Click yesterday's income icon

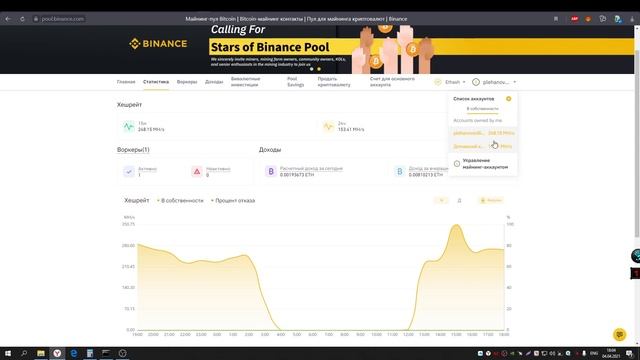tap(400, 171)
